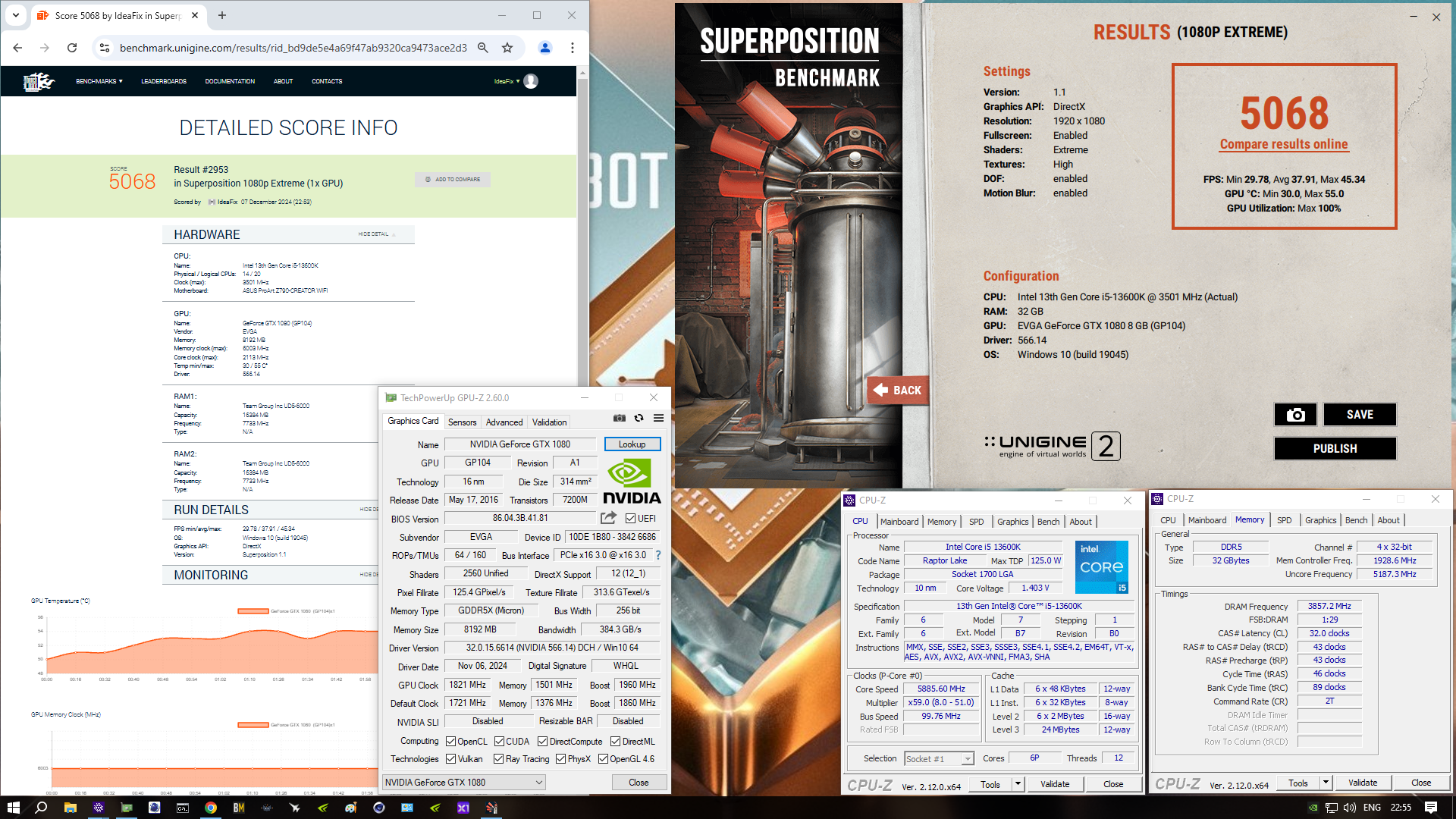Screen dimensions: 1456x819
Task: Expand the BENCHMARKS menu on the website
Action: pos(99,81)
